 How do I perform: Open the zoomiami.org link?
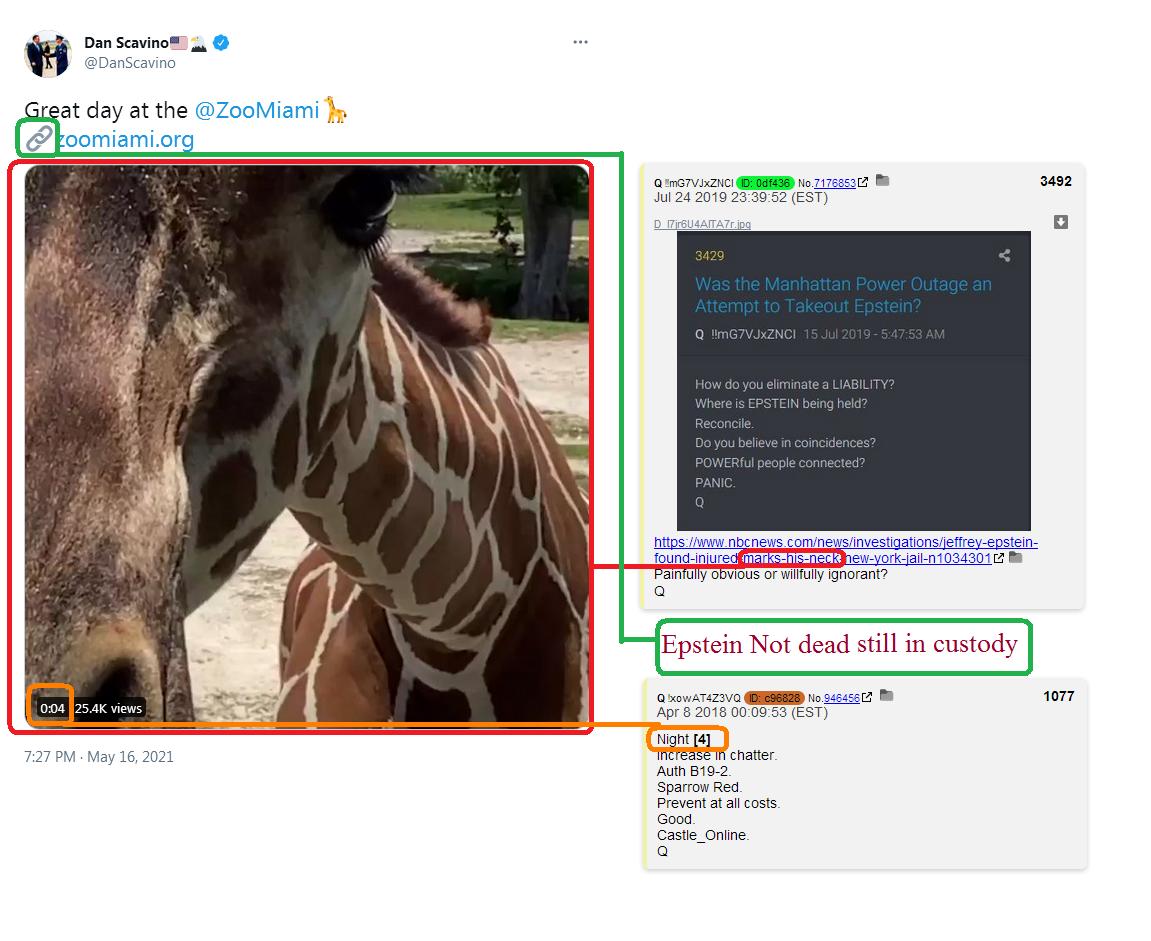(x=126, y=139)
